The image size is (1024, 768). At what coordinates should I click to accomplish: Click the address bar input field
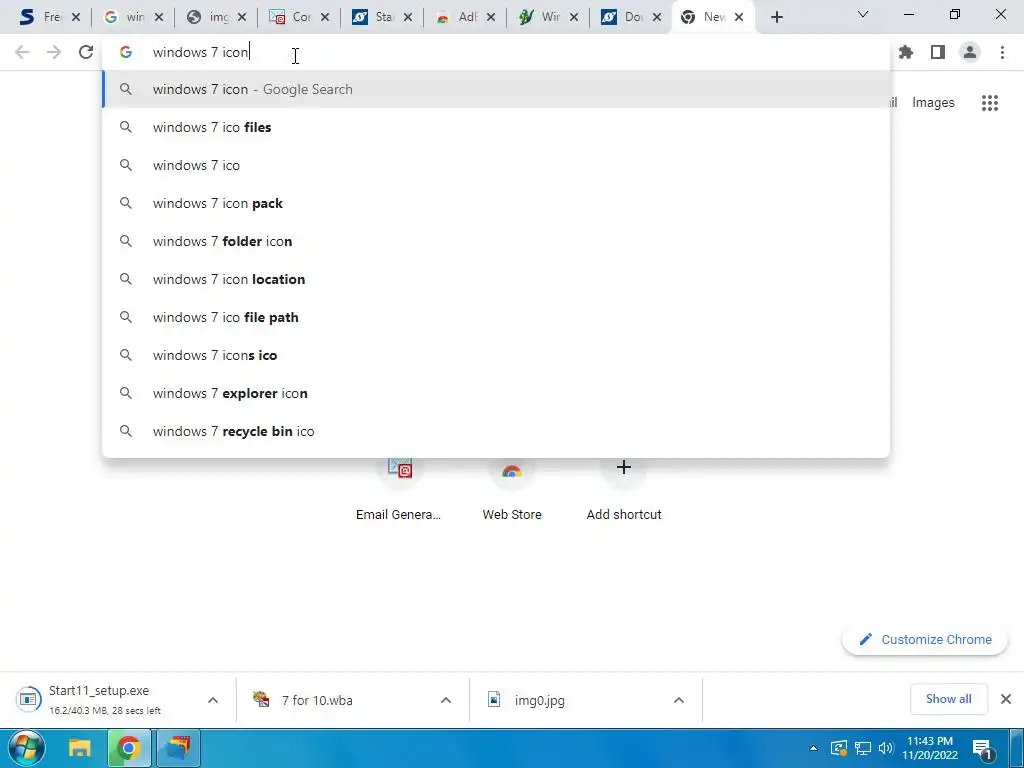pyautogui.click(x=496, y=52)
